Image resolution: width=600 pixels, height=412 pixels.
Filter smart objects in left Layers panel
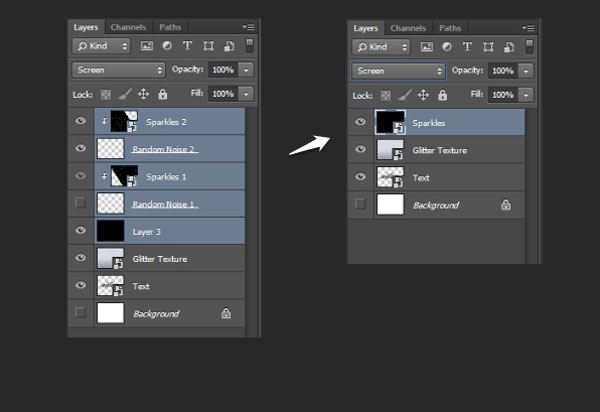[229, 46]
